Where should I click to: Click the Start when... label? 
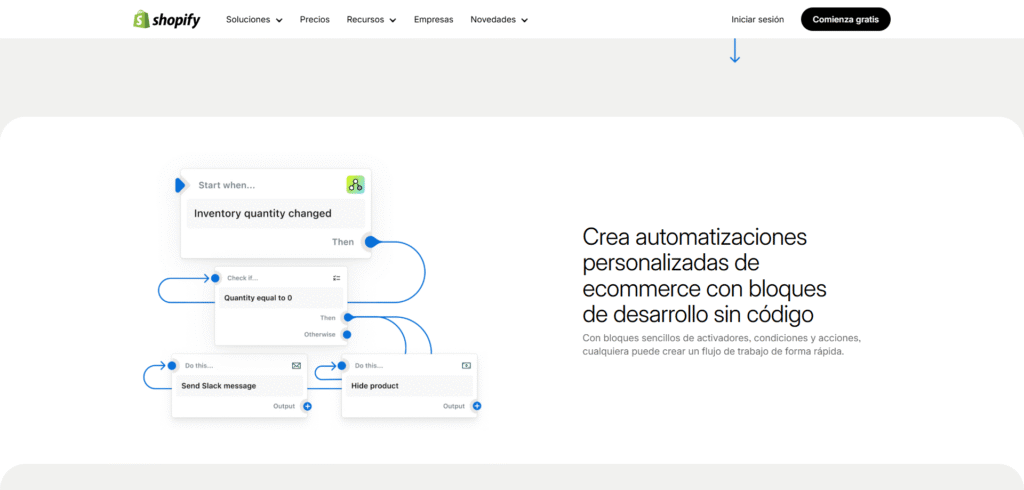pyautogui.click(x=227, y=186)
